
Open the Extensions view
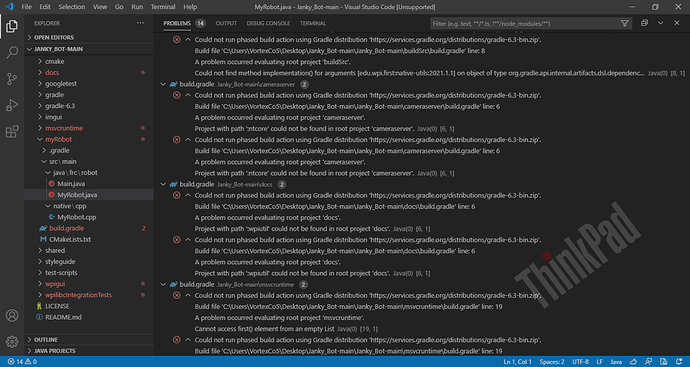tap(12, 132)
